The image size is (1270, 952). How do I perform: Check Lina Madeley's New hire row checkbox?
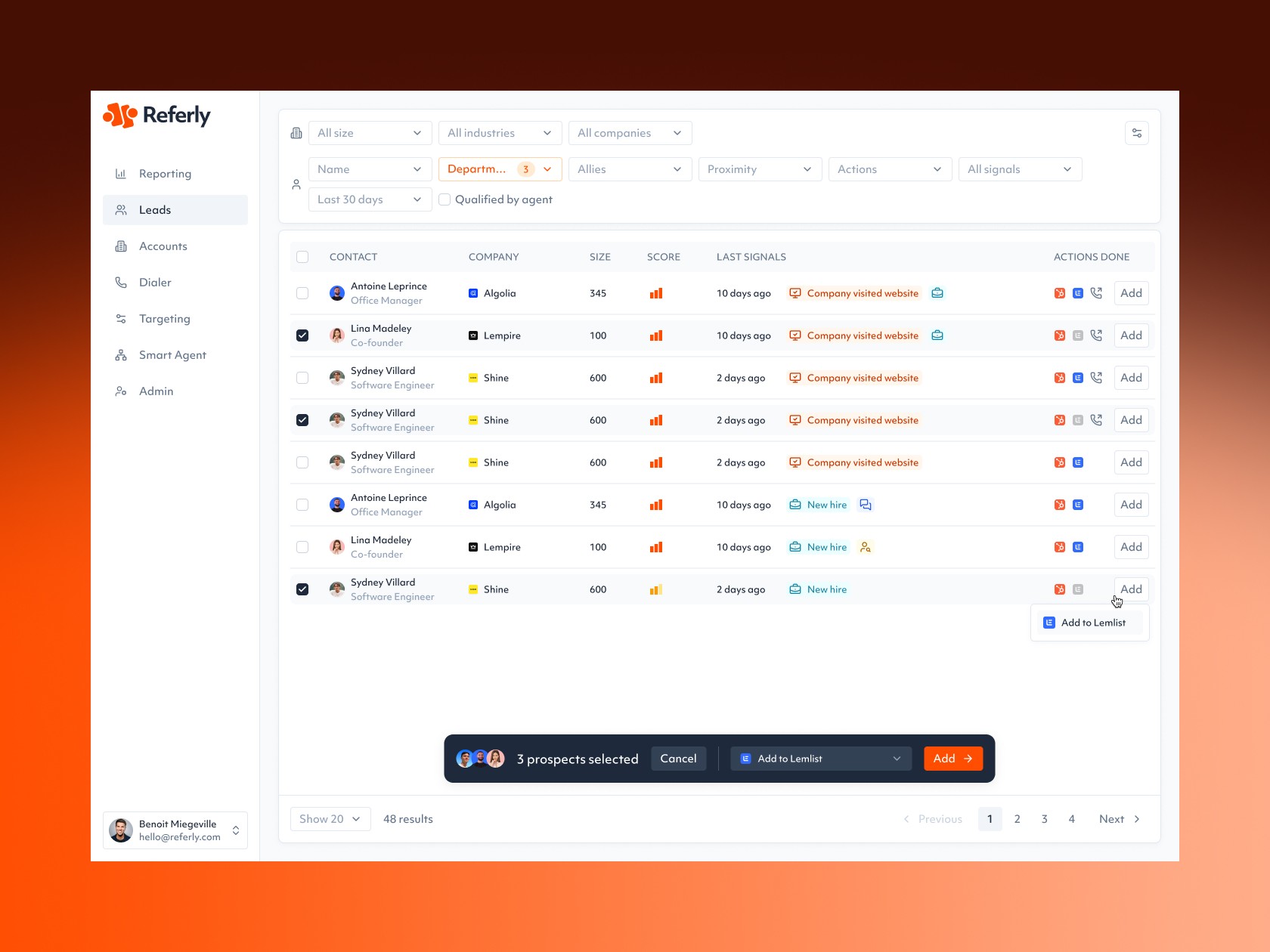(302, 547)
